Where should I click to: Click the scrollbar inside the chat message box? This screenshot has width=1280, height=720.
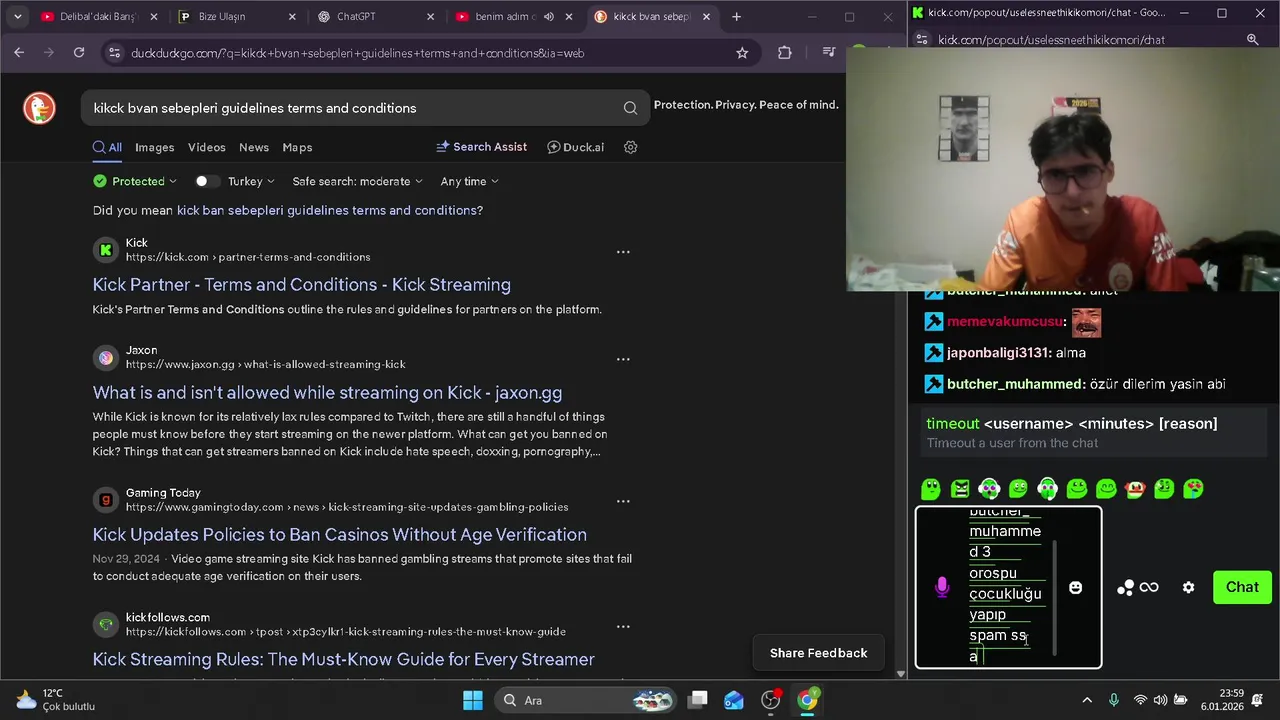coord(1056,598)
